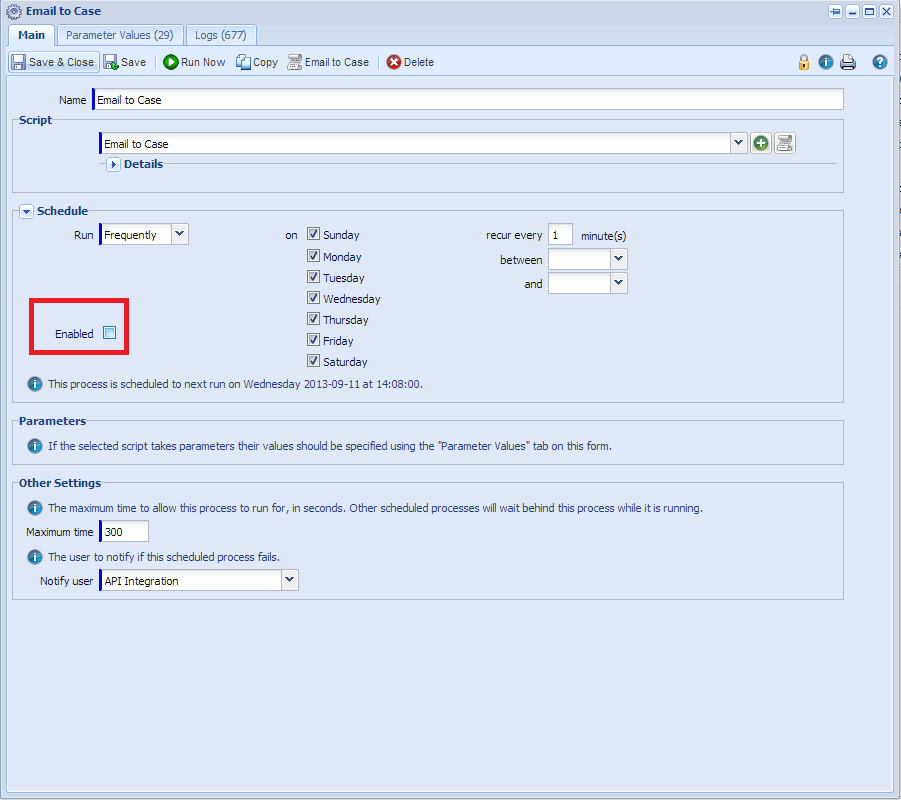The height and width of the screenshot is (800, 901).
Task: Click the printer icon
Action: [x=848, y=62]
